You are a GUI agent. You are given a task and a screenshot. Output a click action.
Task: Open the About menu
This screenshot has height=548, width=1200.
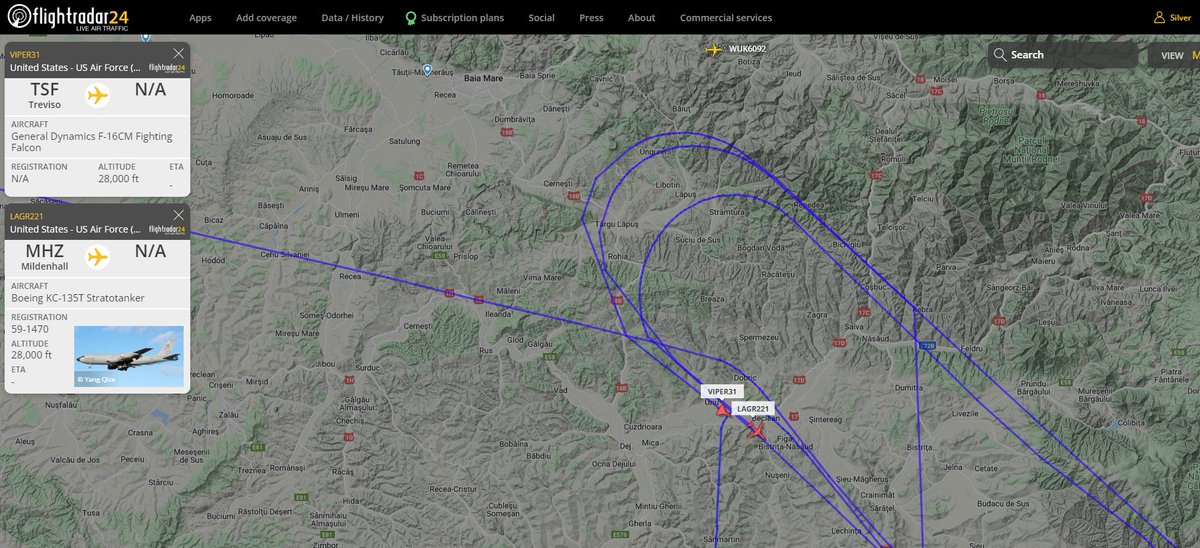pyautogui.click(x=641, y=18)
